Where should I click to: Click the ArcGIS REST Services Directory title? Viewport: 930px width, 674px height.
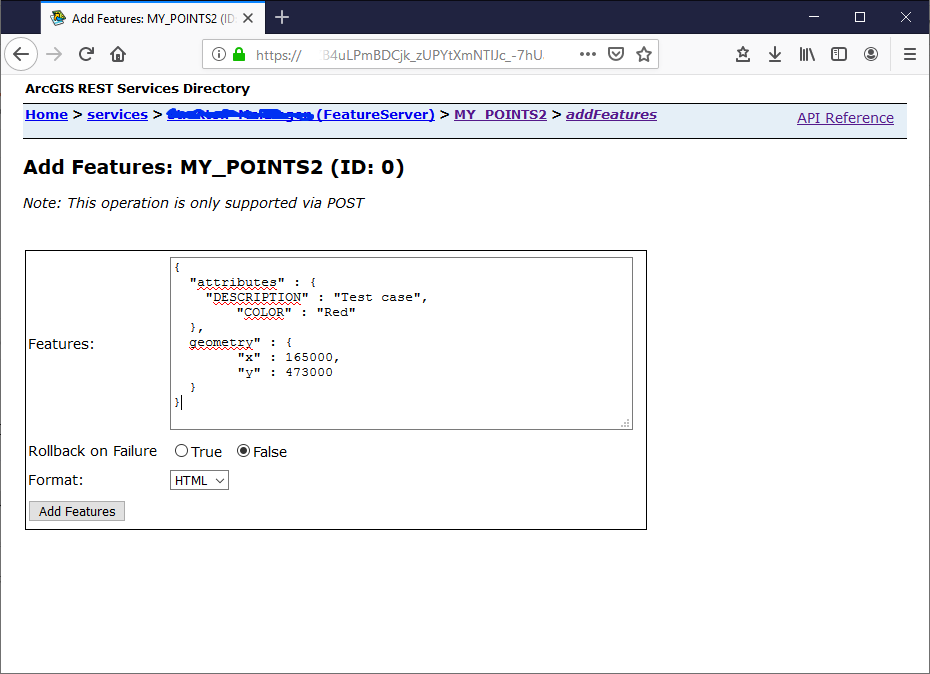(x=138, y=88)
